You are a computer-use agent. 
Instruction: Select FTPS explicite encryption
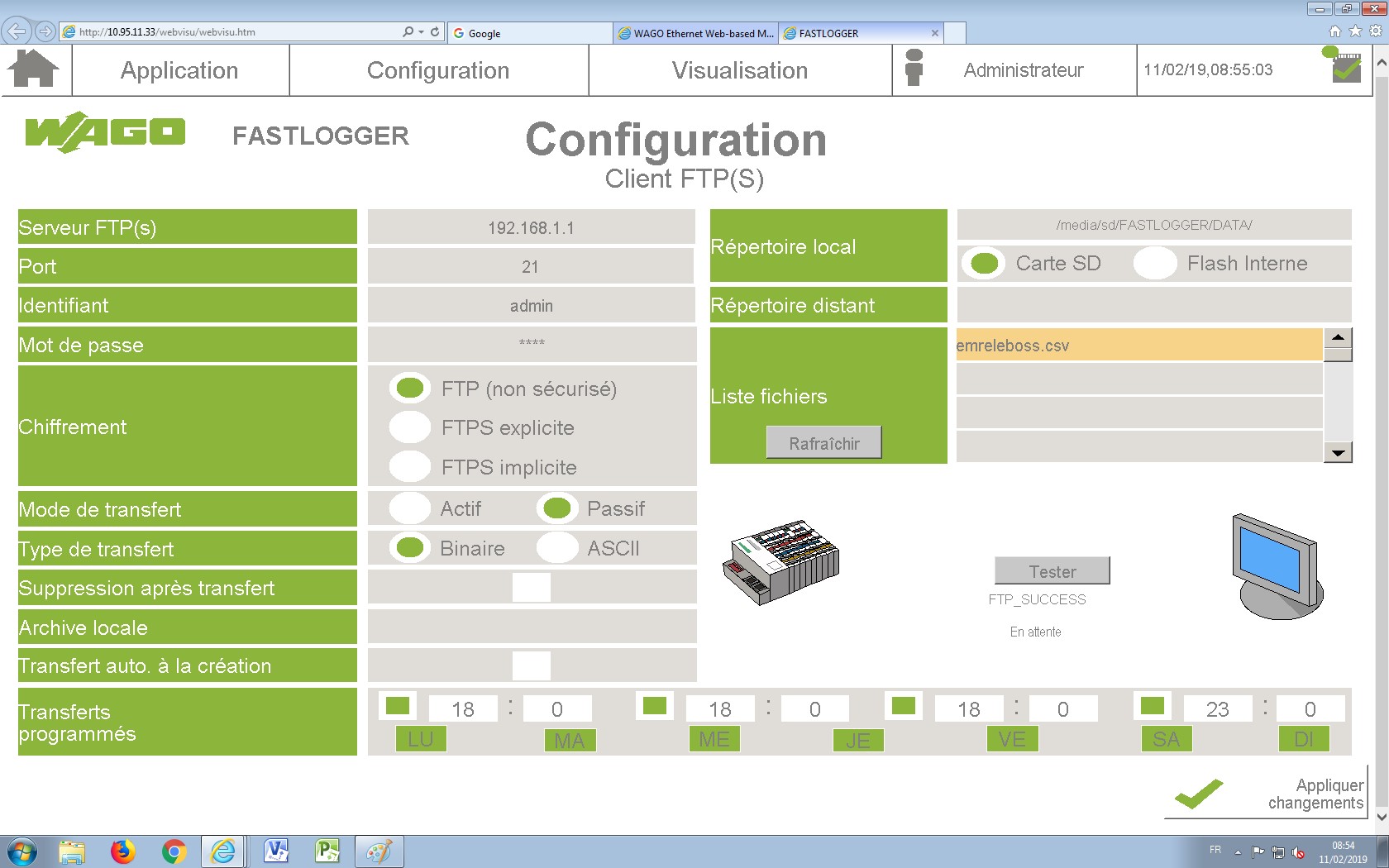click(410, 427)
